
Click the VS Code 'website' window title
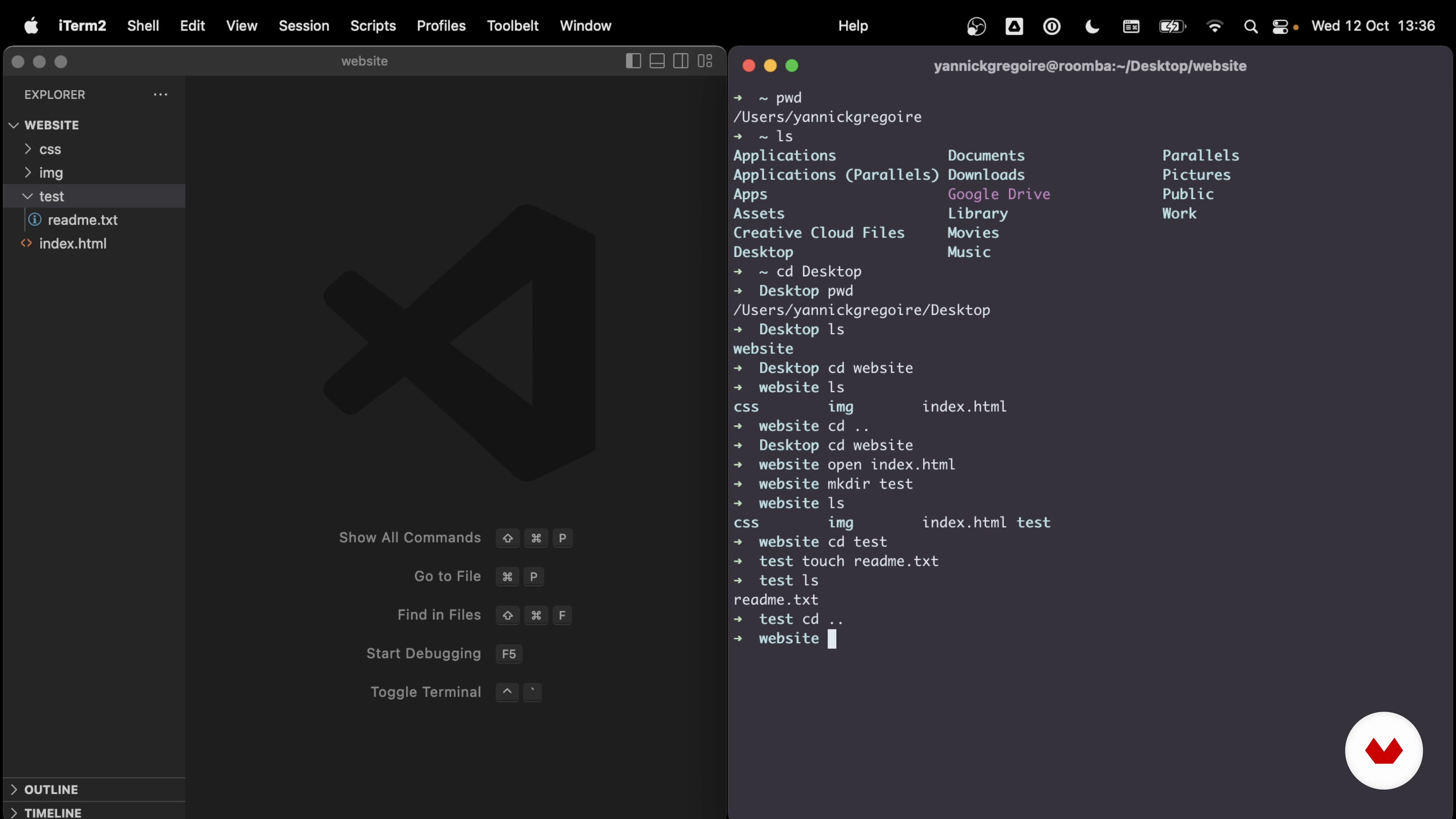(364, 61)
